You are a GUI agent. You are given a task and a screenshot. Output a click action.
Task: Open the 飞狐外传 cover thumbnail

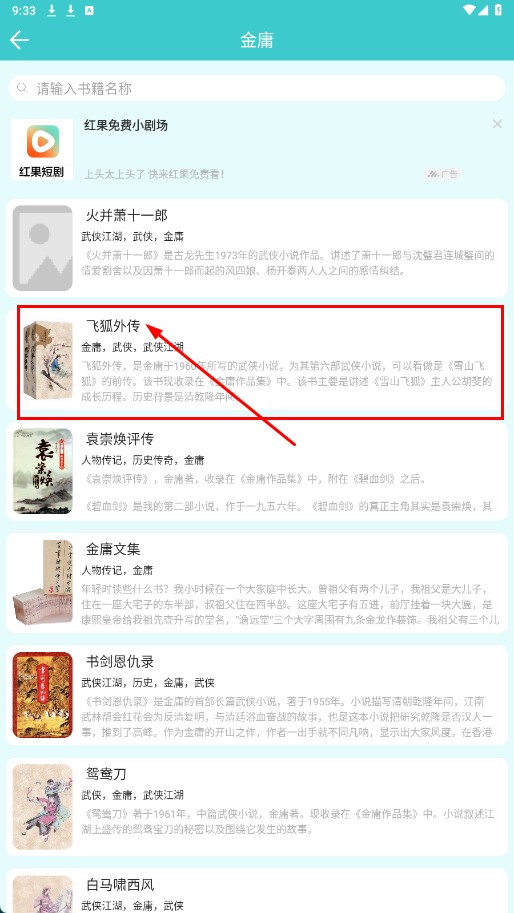pyautogui.click(x=47, y=360)
